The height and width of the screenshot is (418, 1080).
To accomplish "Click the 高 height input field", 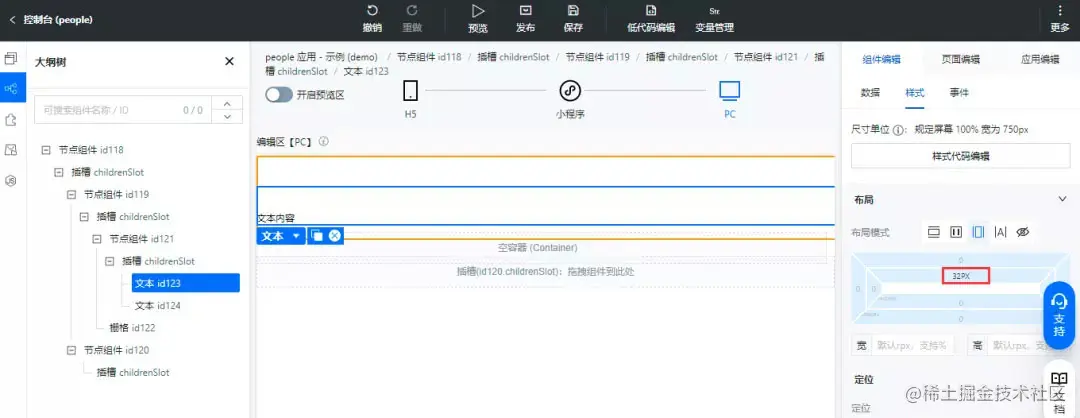I will tap(1029, 345).
